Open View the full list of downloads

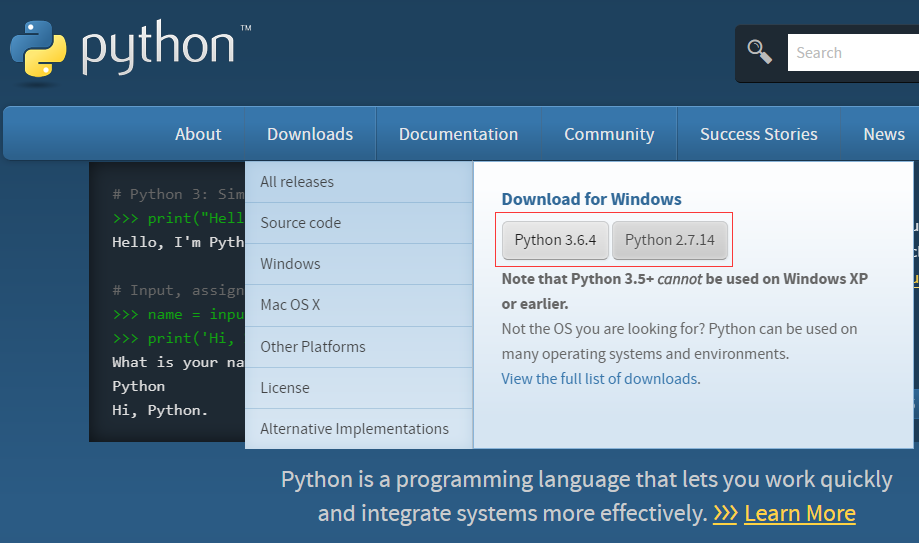coord(599,379)
